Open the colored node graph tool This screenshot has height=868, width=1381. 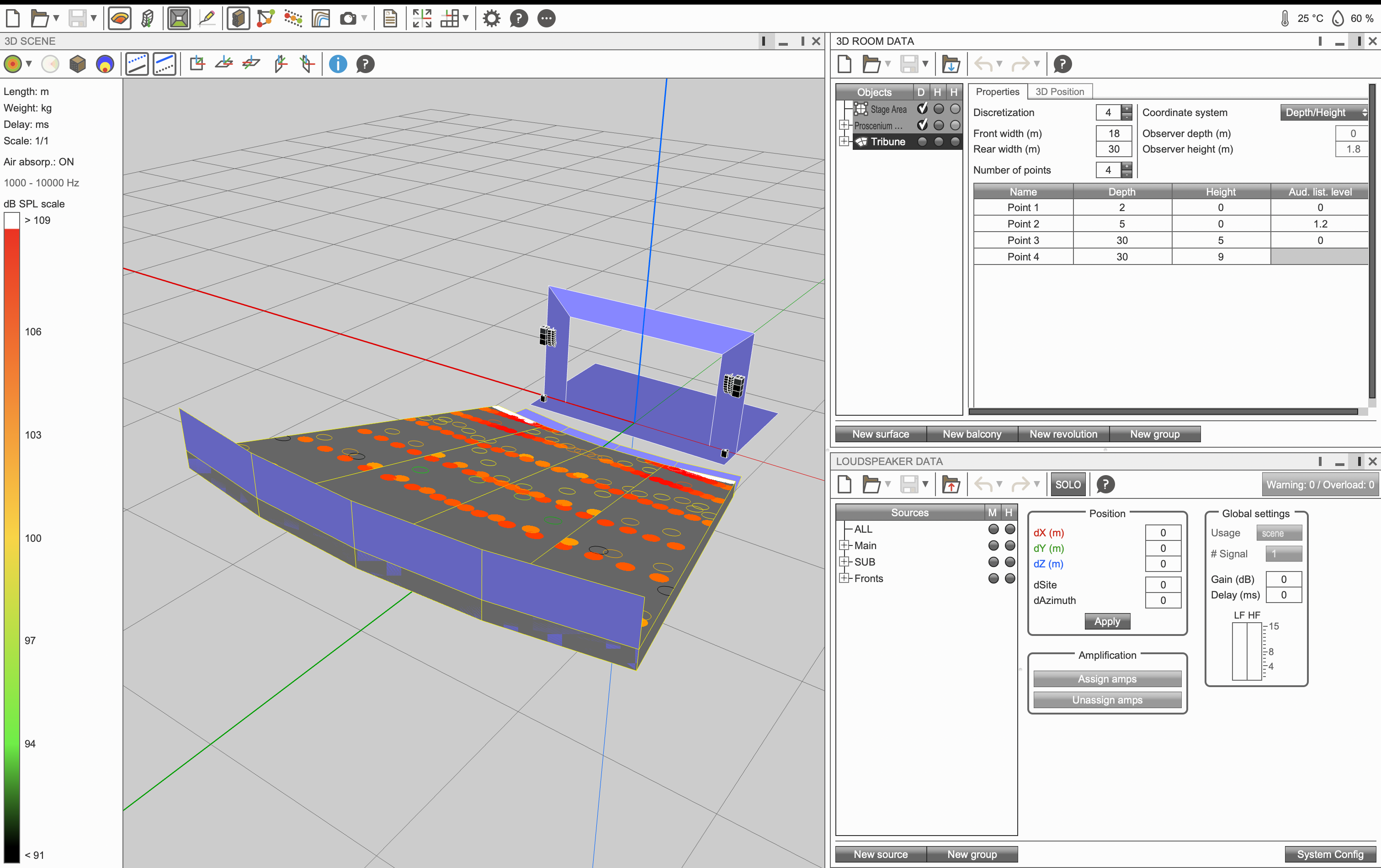(266, 18)
